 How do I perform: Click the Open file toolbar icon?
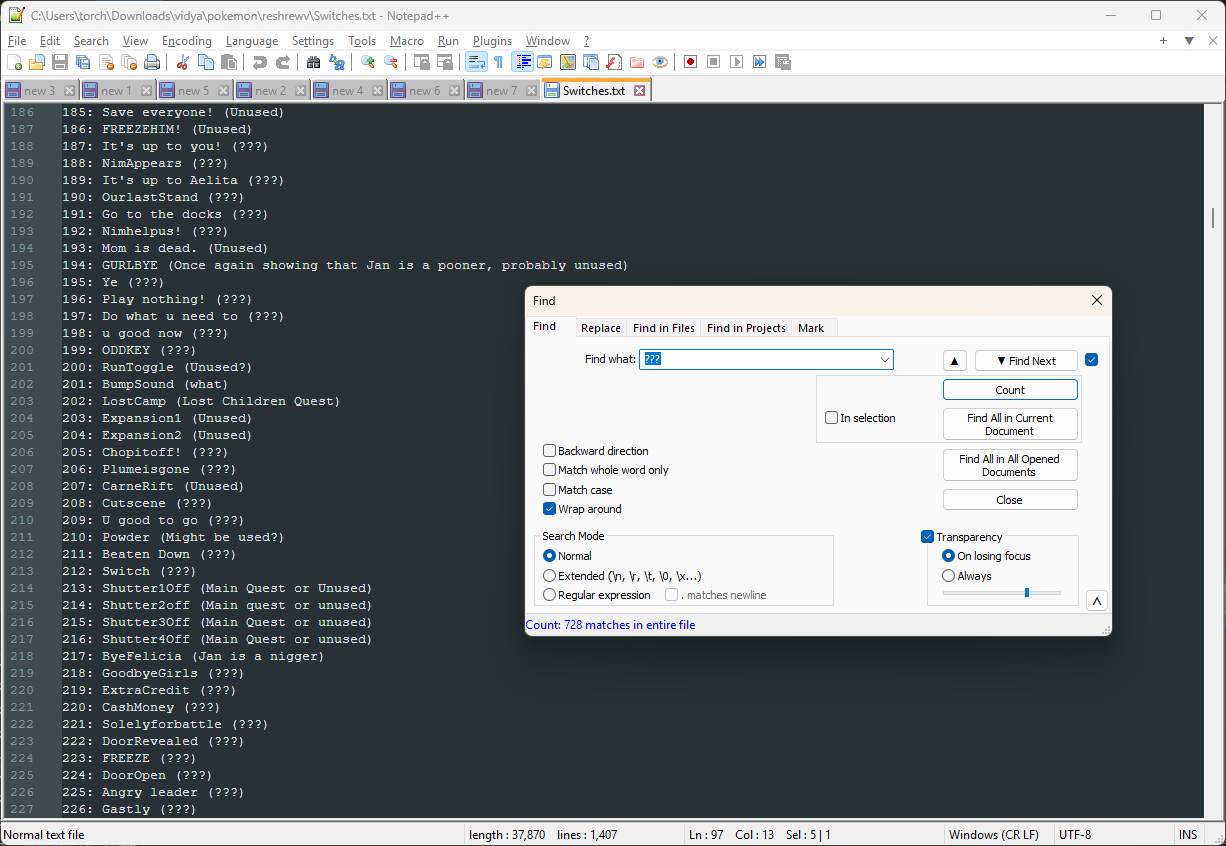point(37,62)
